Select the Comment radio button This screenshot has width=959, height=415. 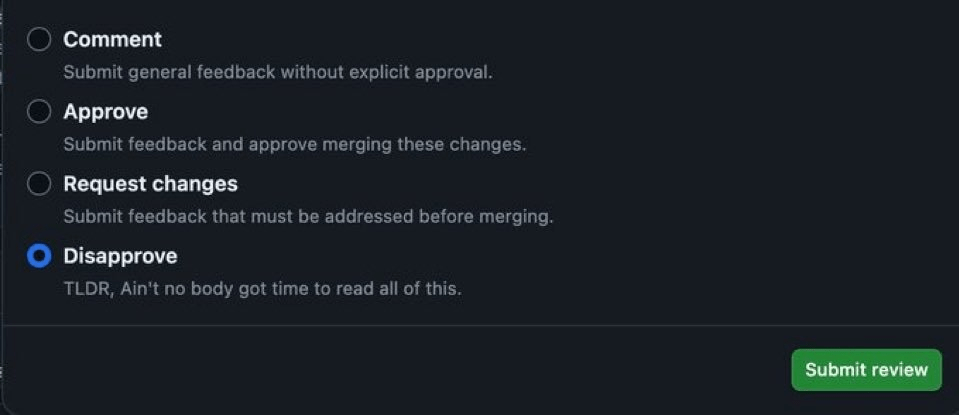(x=39, y=40)
